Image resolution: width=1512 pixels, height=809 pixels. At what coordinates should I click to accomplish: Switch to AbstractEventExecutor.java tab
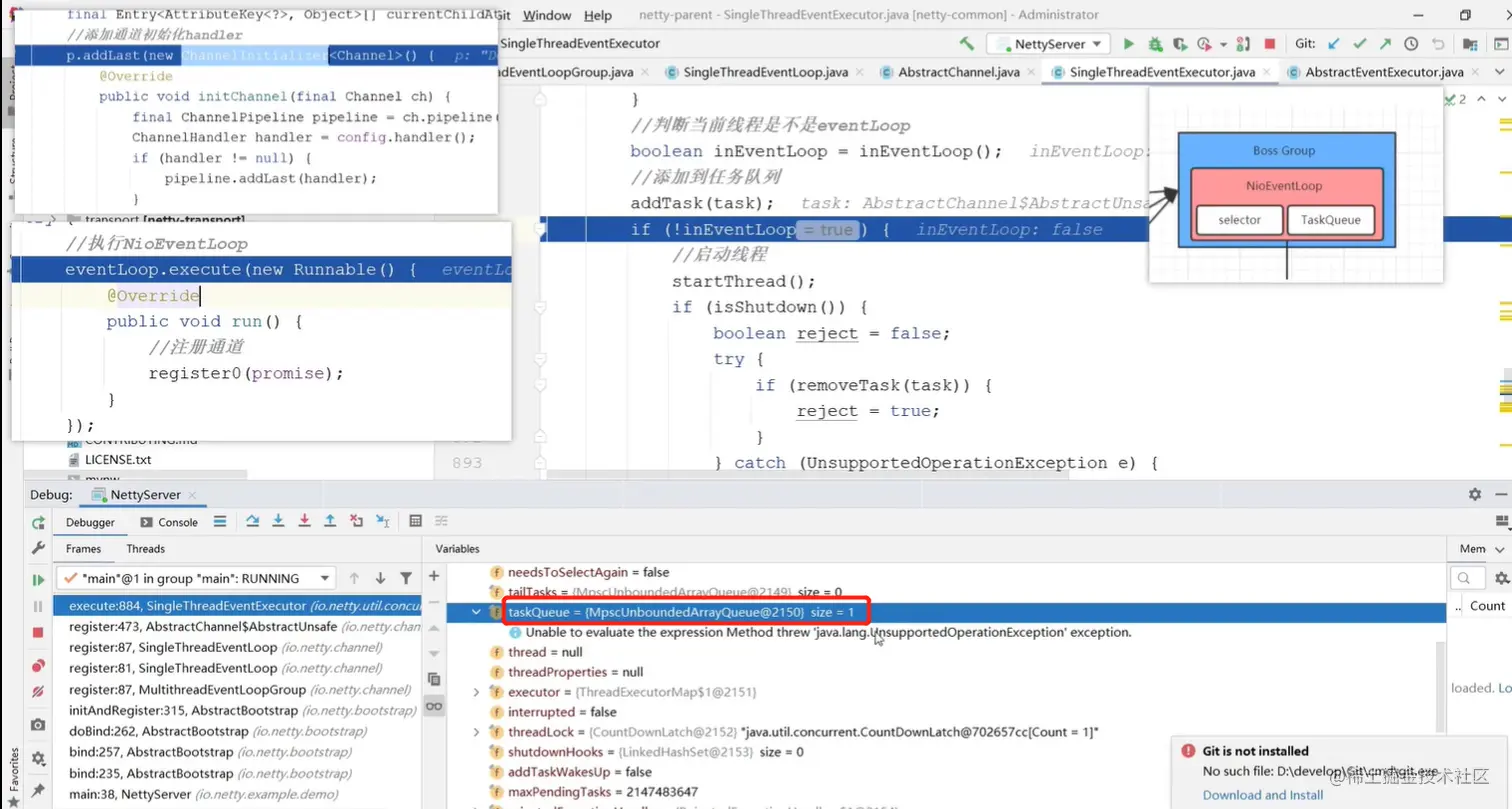tap(1384, 72)
